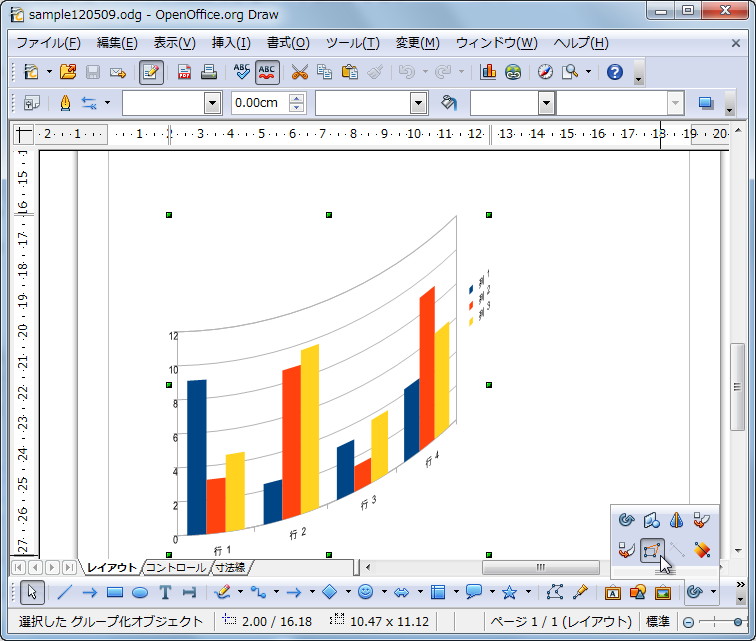This screenshot has height=641, width=756.
Task: Open the 編集(E) menu
Action: 117,43
